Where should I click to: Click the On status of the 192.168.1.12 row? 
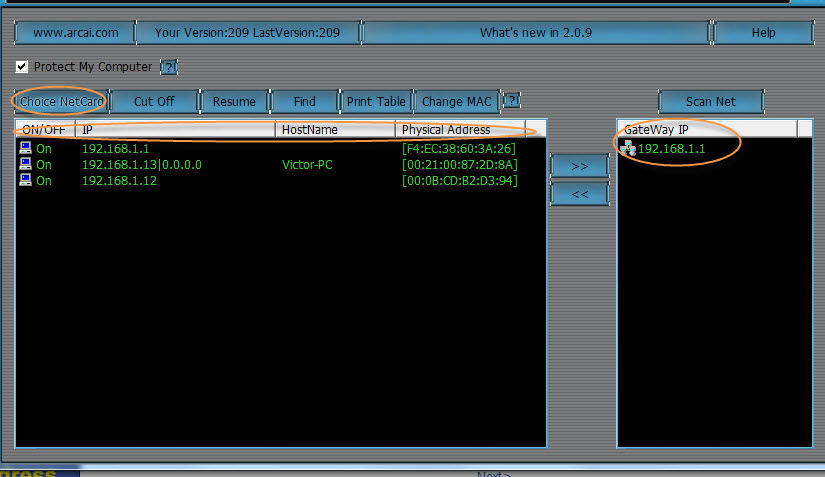click(x=44, y=180)
